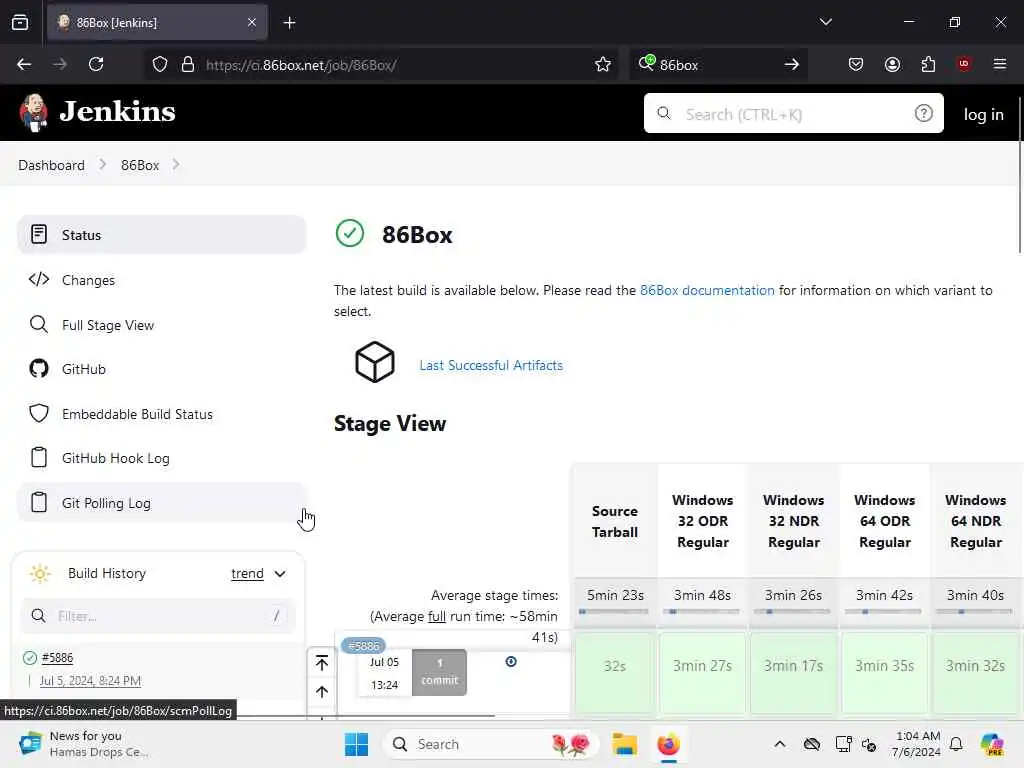The height and width of the screenshot is (768, 1024).
Task: Click the Windows 32 ODR 3min 27s cell
Action: tap(703, 672)
